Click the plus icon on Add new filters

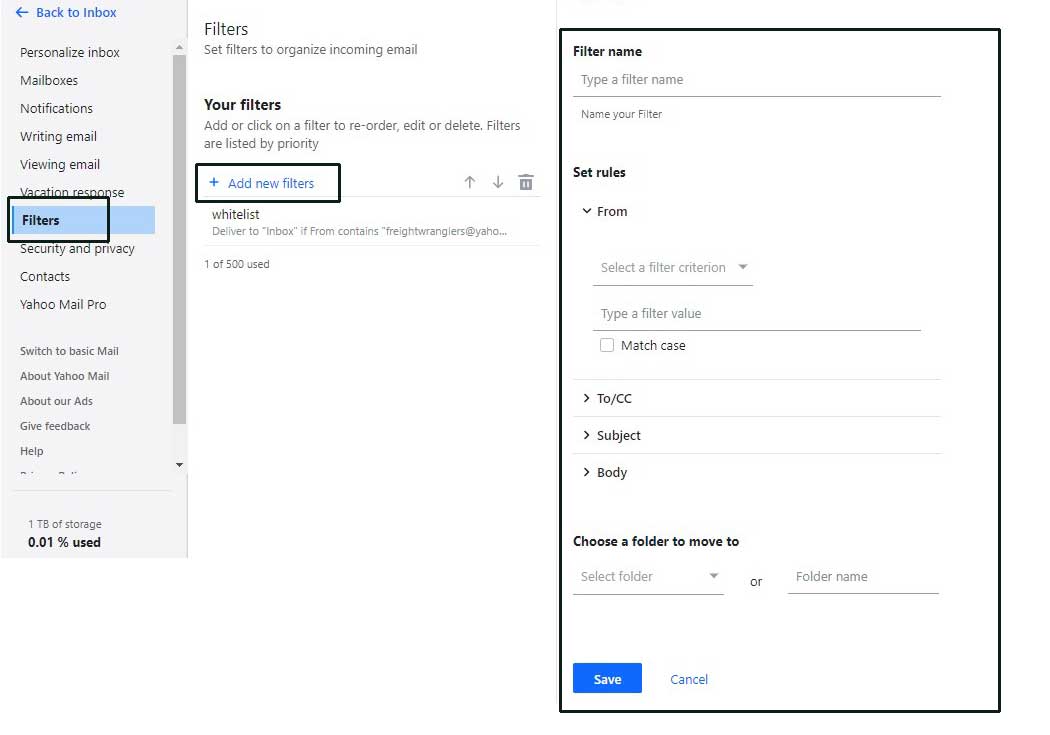coord(214,183)
